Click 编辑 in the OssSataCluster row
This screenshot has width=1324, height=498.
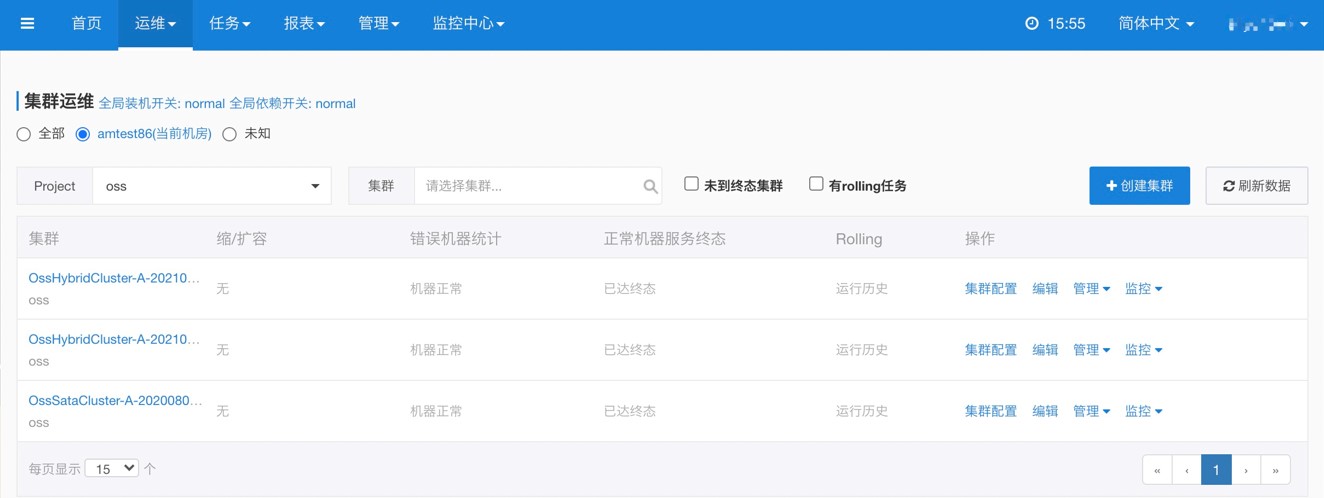[x=1045, y=410]
